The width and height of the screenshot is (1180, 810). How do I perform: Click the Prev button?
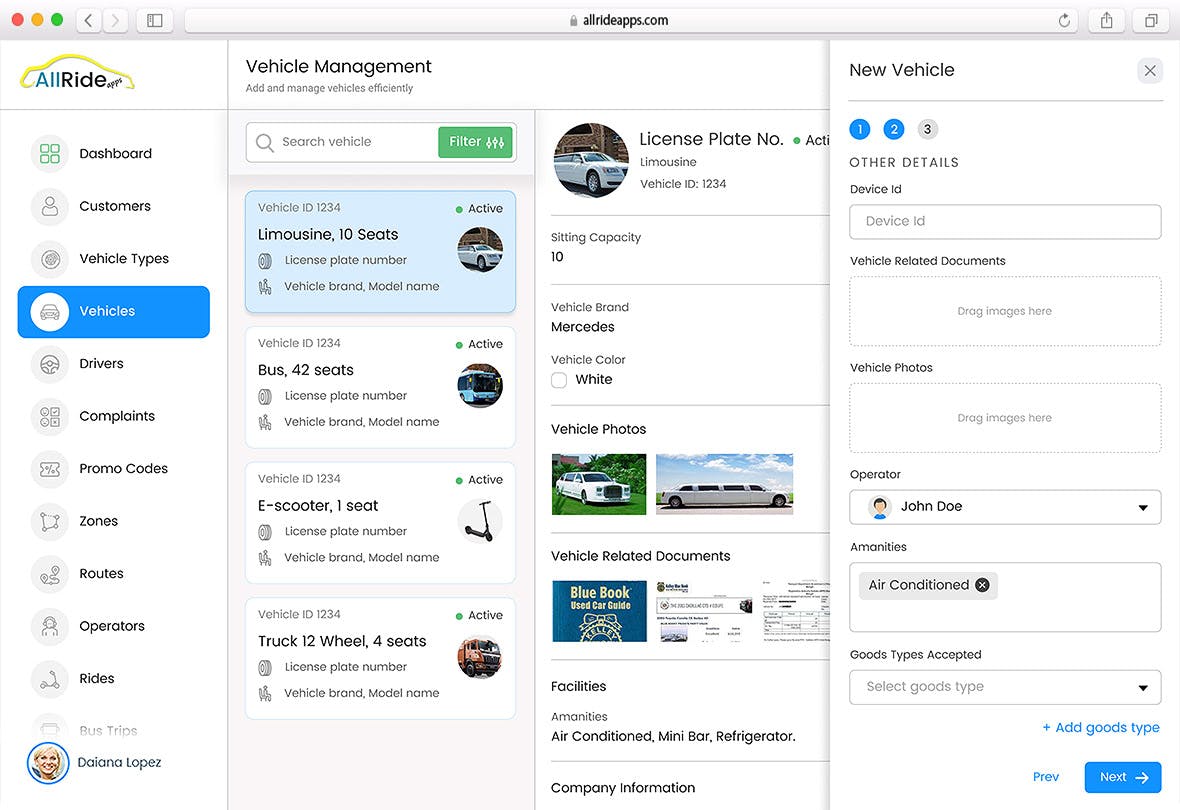tap(1045, 777)
